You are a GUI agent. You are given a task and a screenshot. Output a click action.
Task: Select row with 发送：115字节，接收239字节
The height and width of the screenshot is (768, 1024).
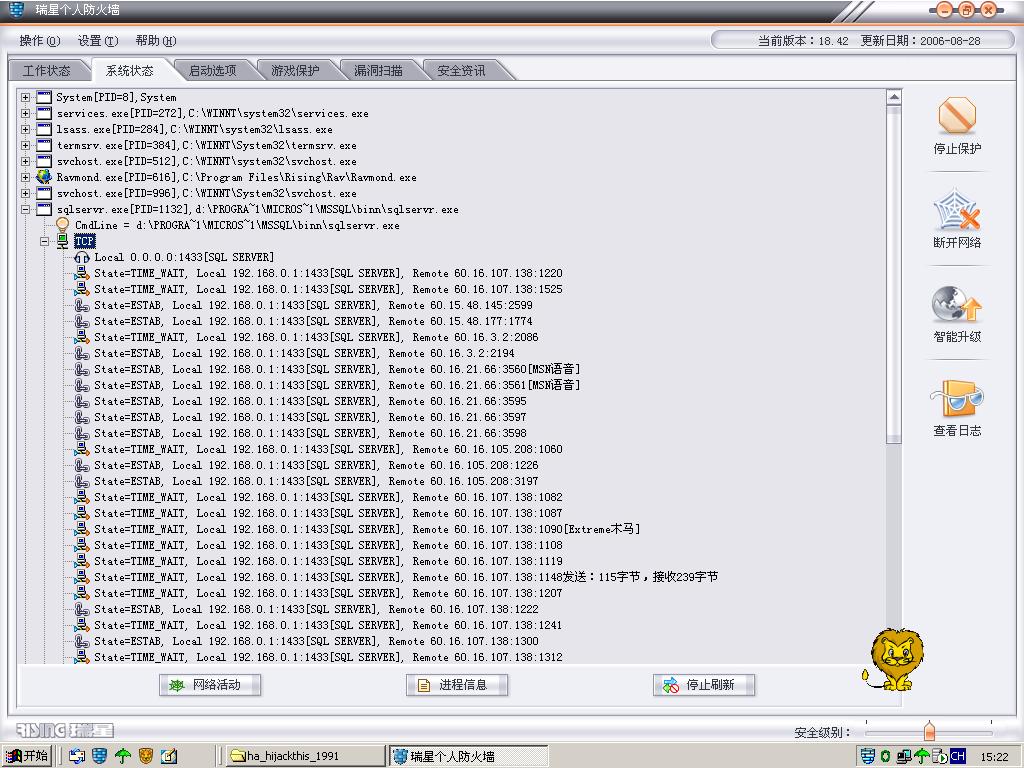(x=406, y=577)
